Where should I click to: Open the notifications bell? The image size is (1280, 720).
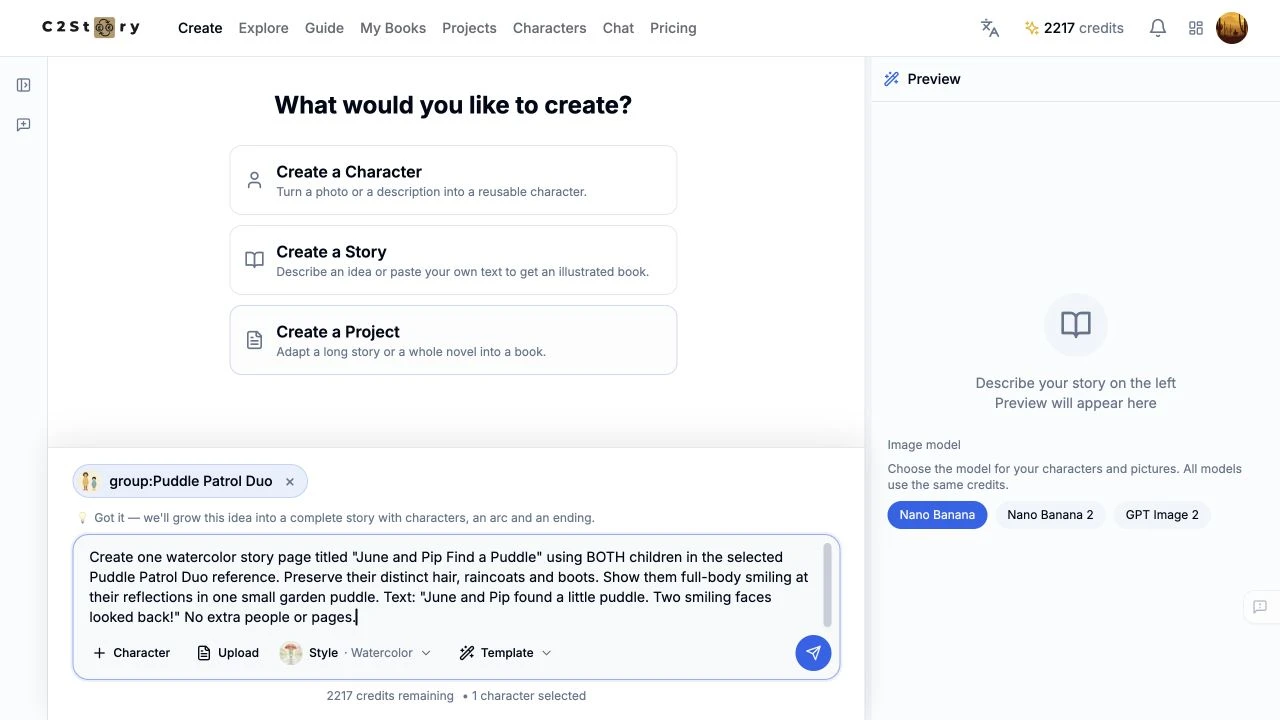1158,28
